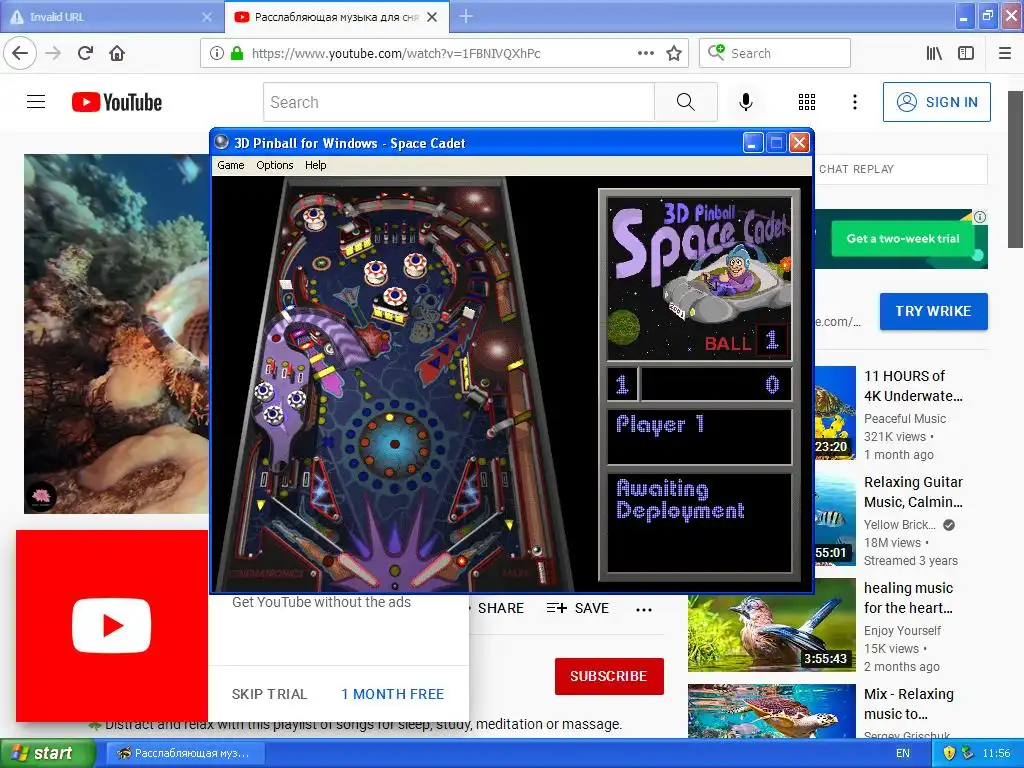The image size is (1024, 768).
Task: Click 'Player 1' label in Pinball
Action: [660, 424]
